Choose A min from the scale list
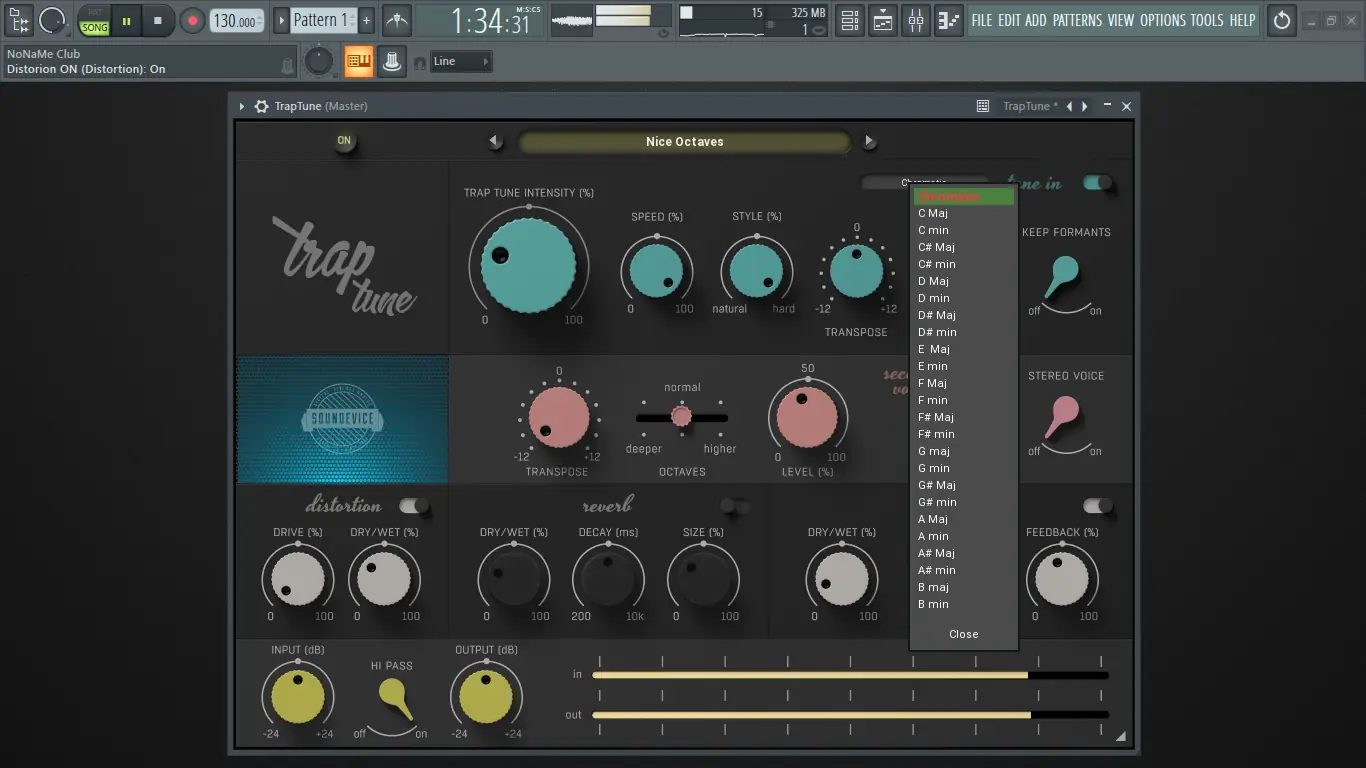1366x768 pixels. [x=964, y=536]
